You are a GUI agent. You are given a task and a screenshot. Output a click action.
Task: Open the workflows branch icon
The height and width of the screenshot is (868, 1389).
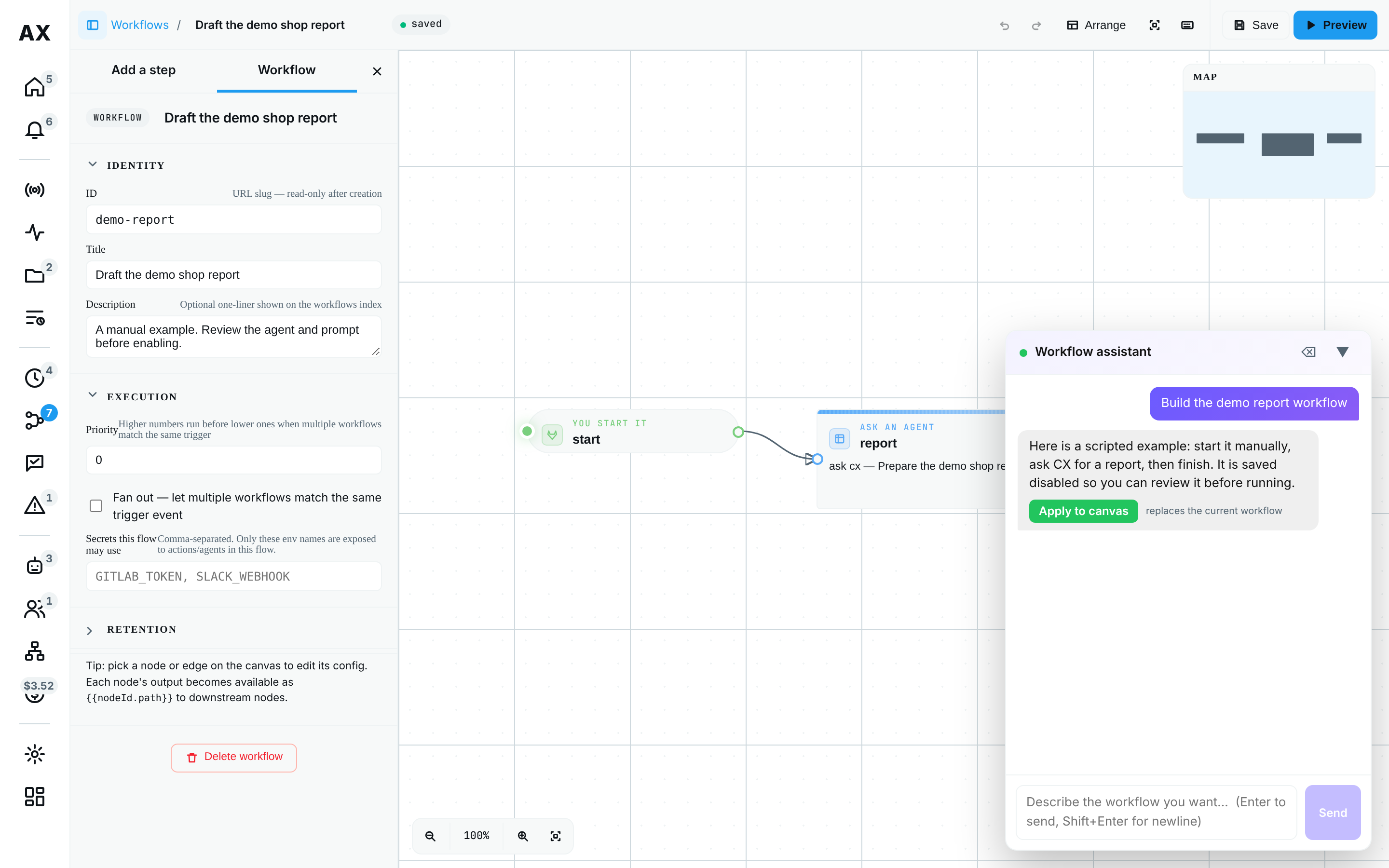tap(34, 420)
